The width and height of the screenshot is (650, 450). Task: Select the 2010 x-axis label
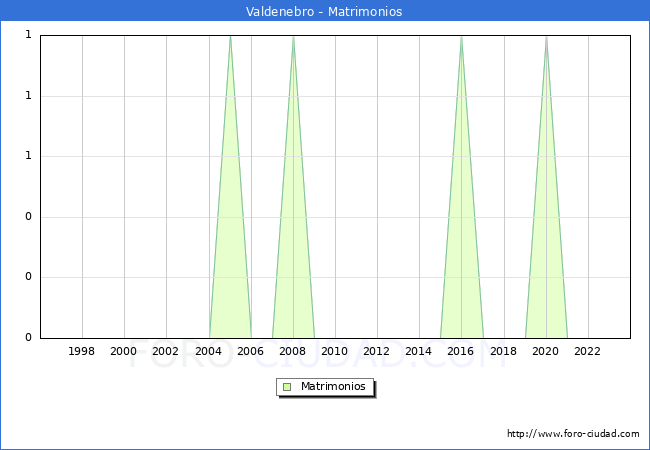tap(335, 351)
